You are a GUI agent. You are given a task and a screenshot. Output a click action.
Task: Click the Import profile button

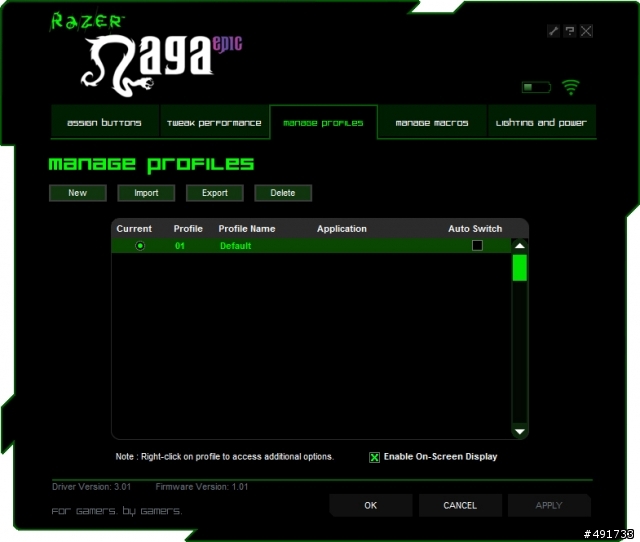[x=146, y=193]
